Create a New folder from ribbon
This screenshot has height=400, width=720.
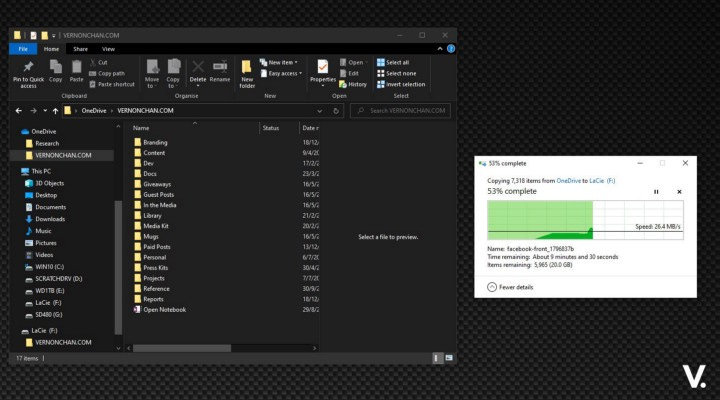click(x=247, y=73)
